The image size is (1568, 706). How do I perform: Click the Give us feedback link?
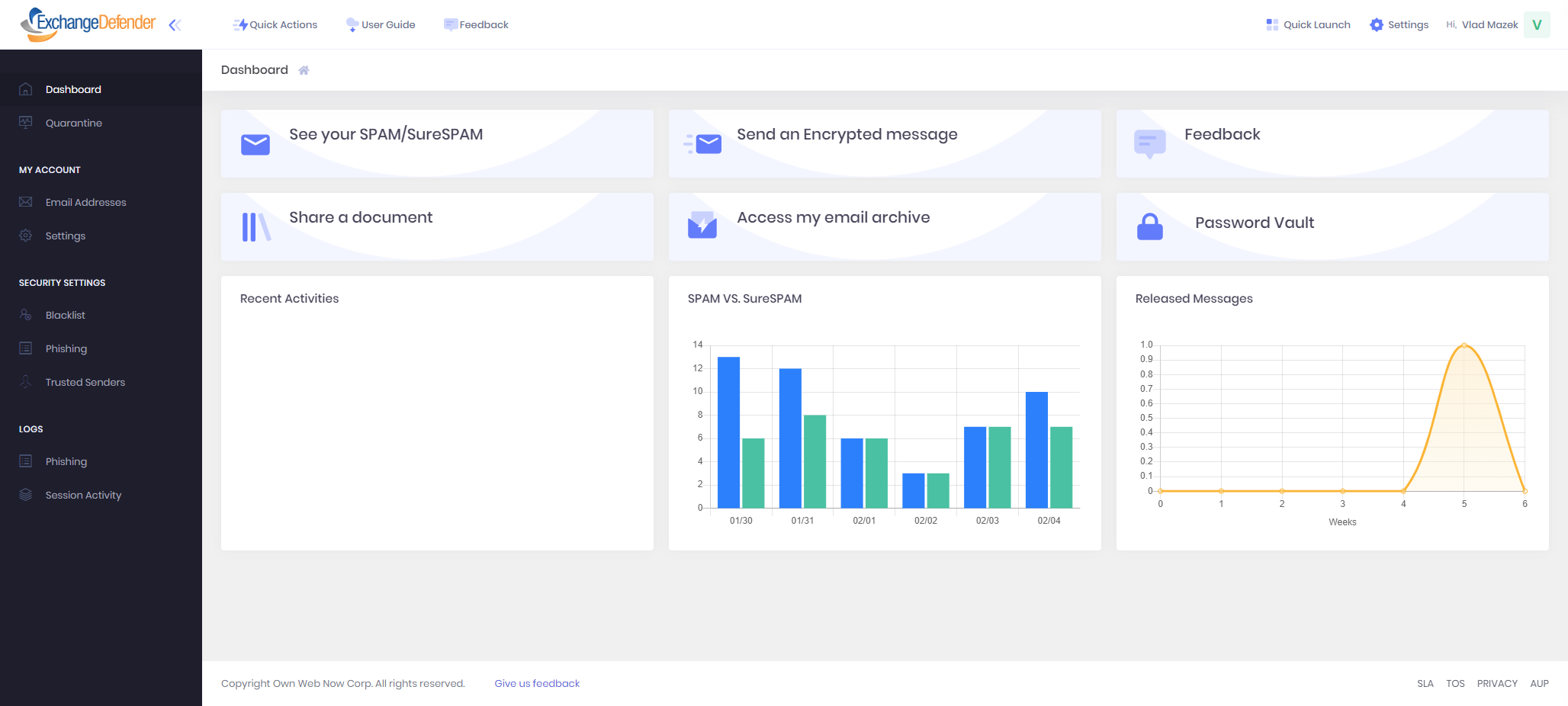(x=537, y=683)
